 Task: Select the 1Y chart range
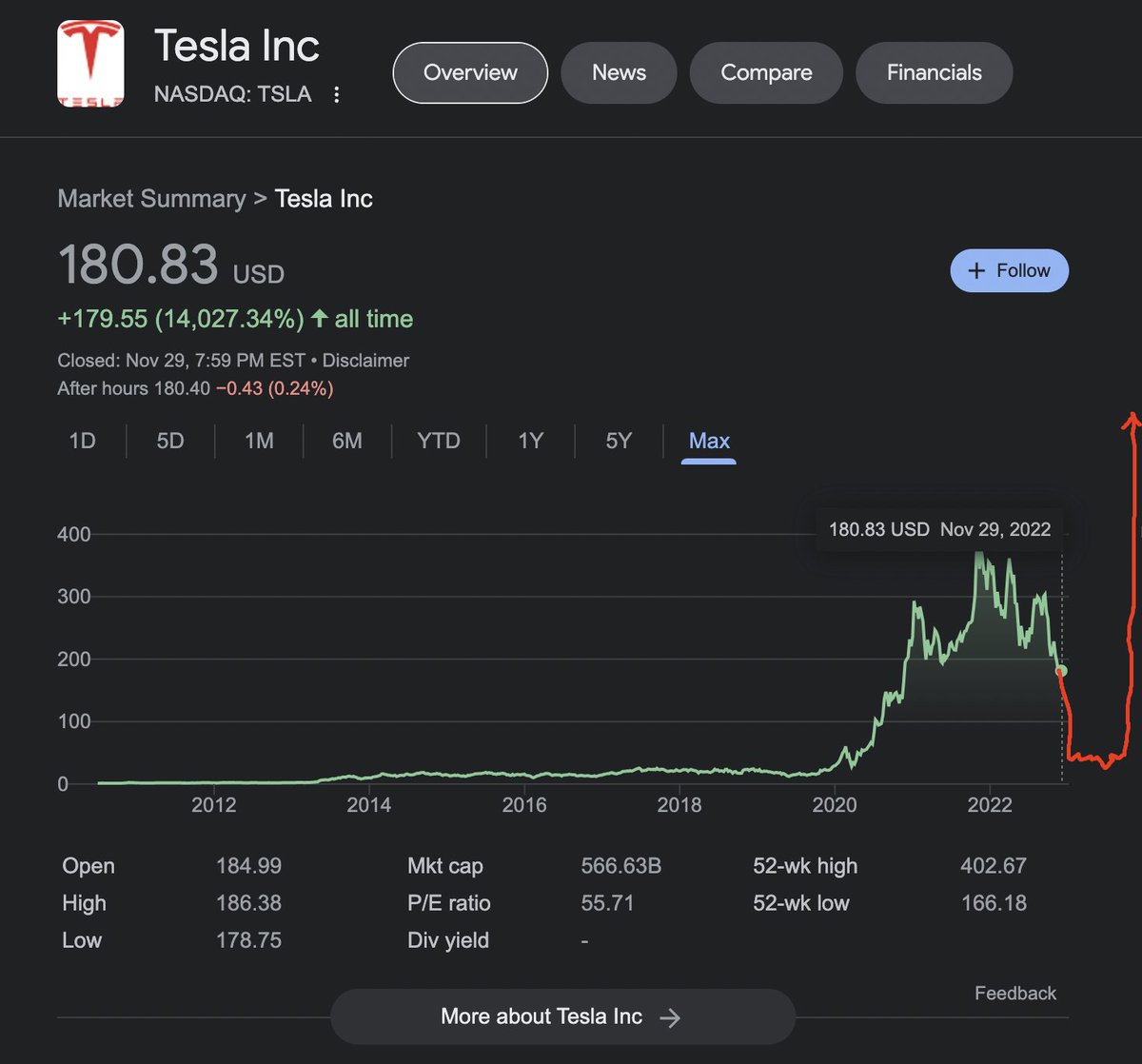click(x=530, y=441)
